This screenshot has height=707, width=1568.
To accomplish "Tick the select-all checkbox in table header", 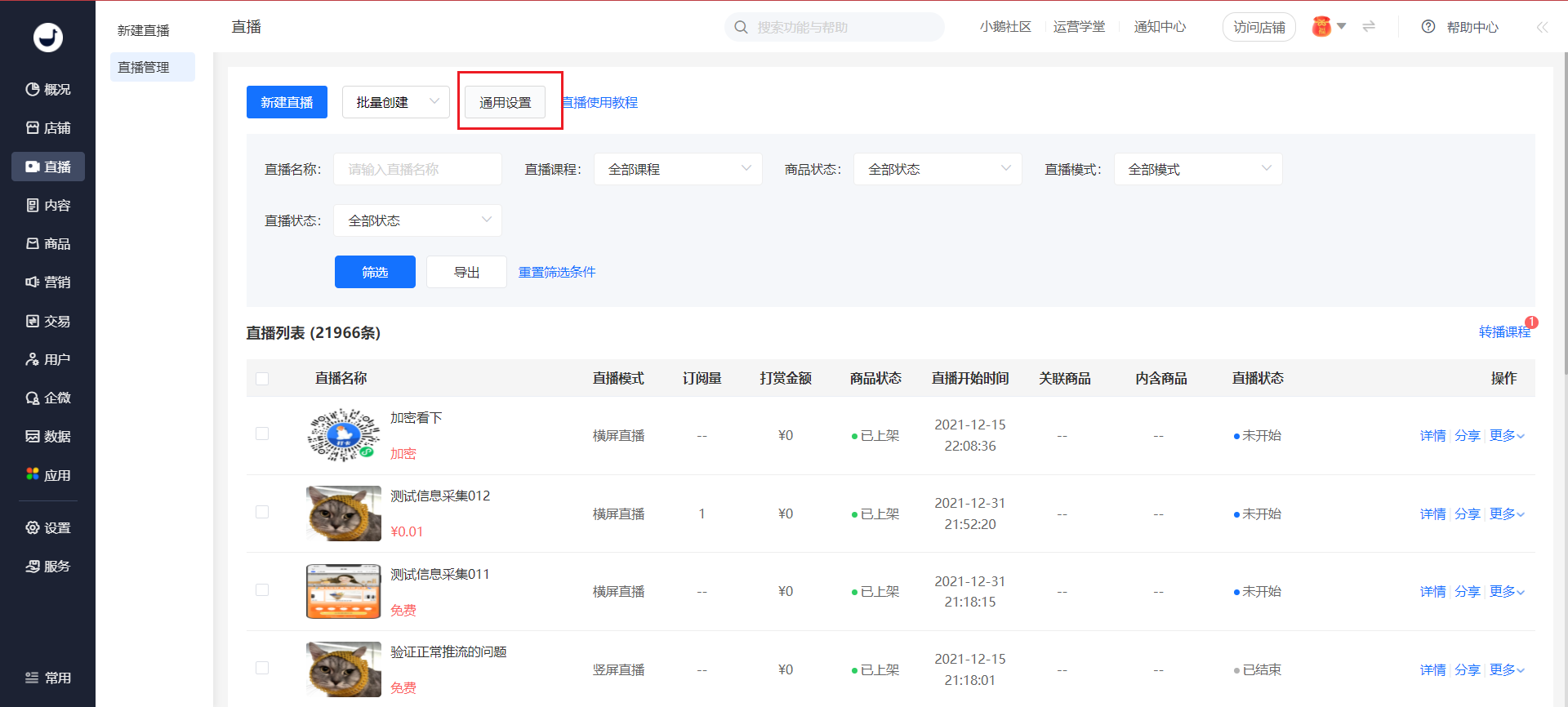I will point(262,379).
